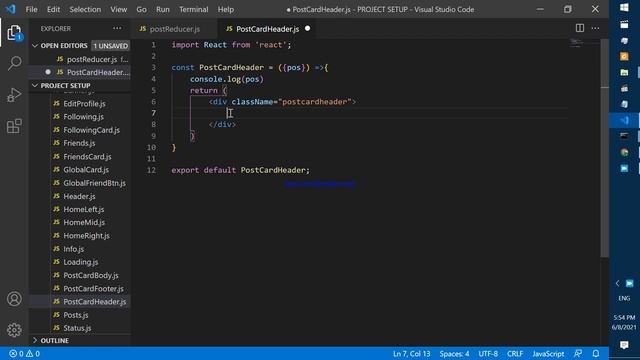The image size is (640, 360).
Task: Open Header.js file
Action: click(x=79, y=196)
